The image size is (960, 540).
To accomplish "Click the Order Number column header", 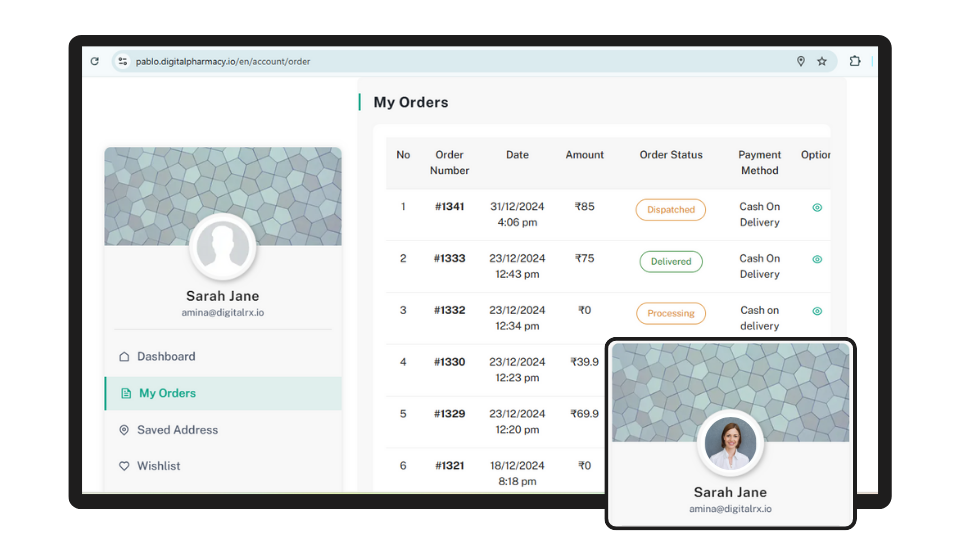I will 449,163.
